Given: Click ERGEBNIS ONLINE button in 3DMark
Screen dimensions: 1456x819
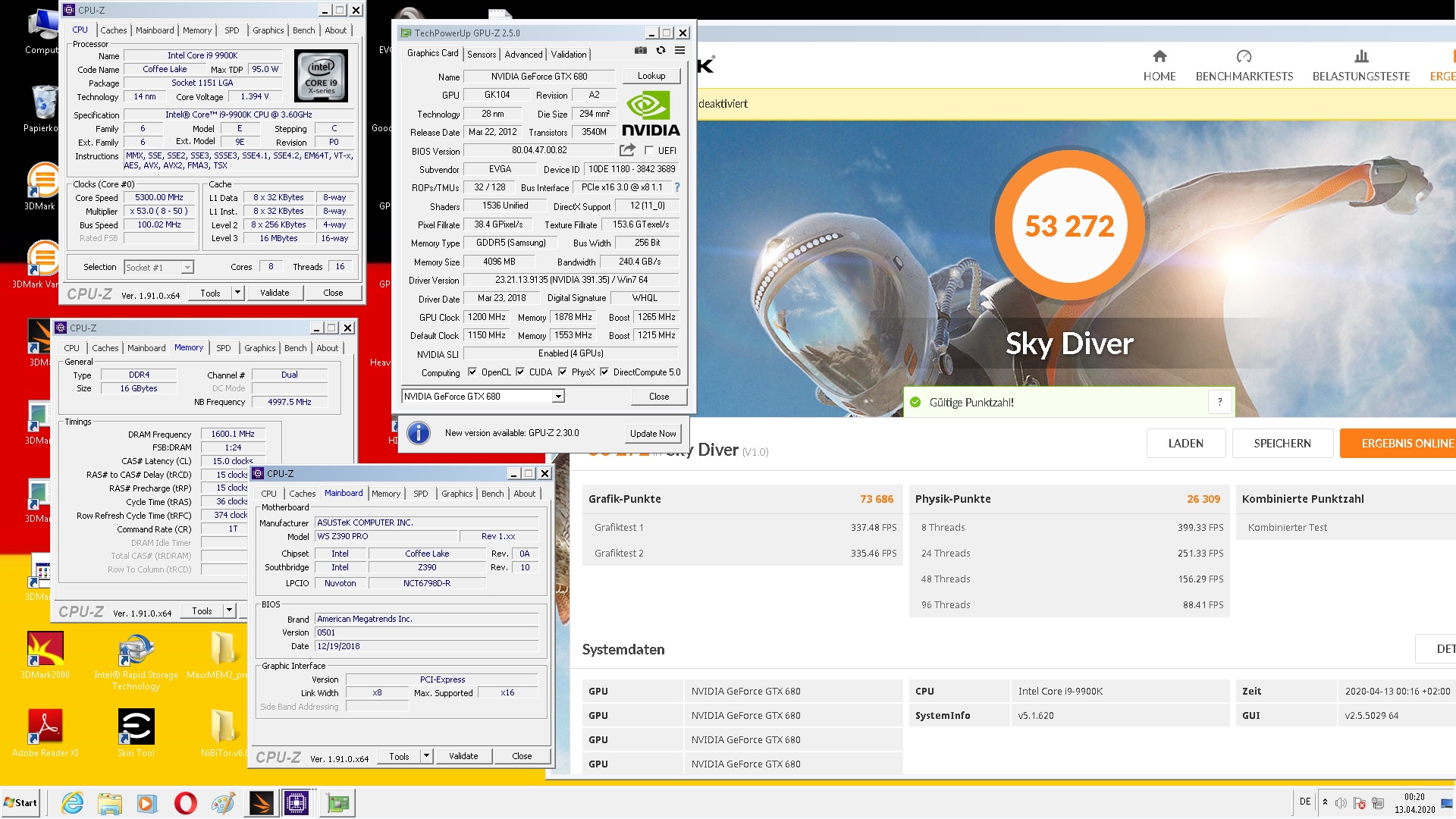Looking at the screenshot, I should (1398, 444).
